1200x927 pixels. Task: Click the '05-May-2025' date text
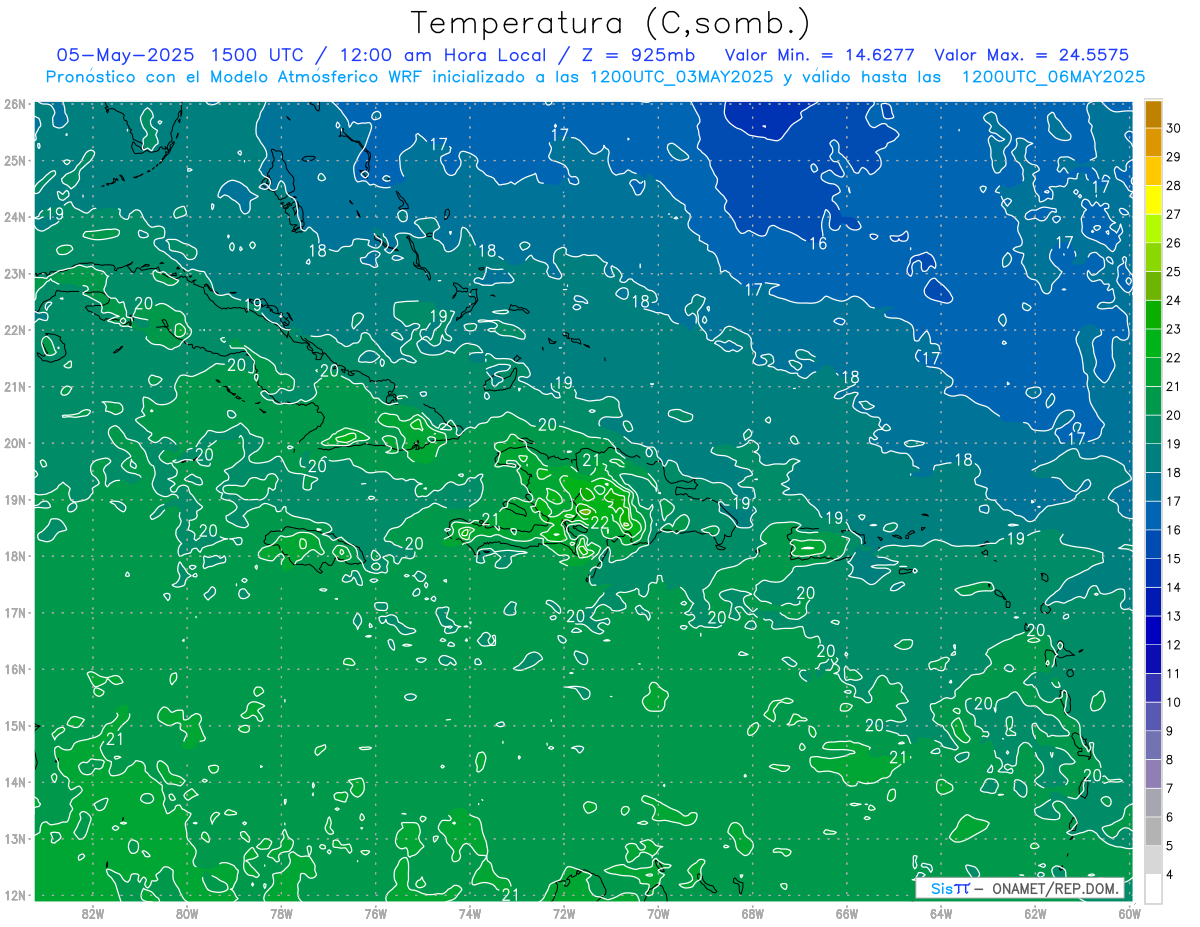click(x=126, y=55)
